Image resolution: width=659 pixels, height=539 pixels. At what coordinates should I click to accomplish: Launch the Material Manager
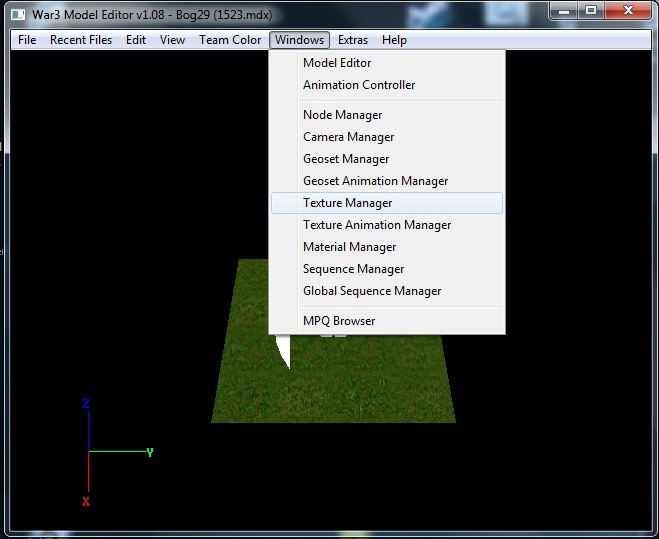pos(387,247)
